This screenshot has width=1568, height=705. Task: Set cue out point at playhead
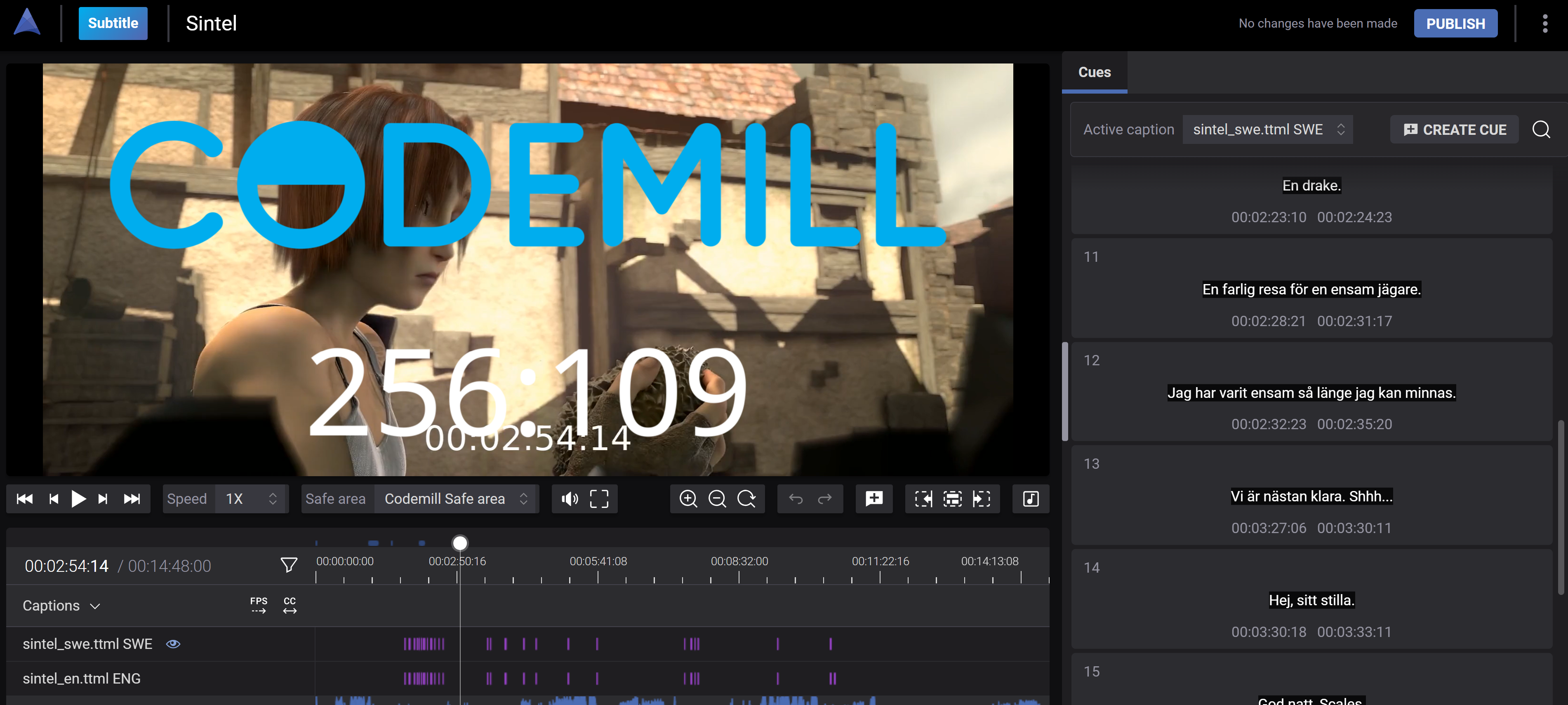[x=981, y=499]
